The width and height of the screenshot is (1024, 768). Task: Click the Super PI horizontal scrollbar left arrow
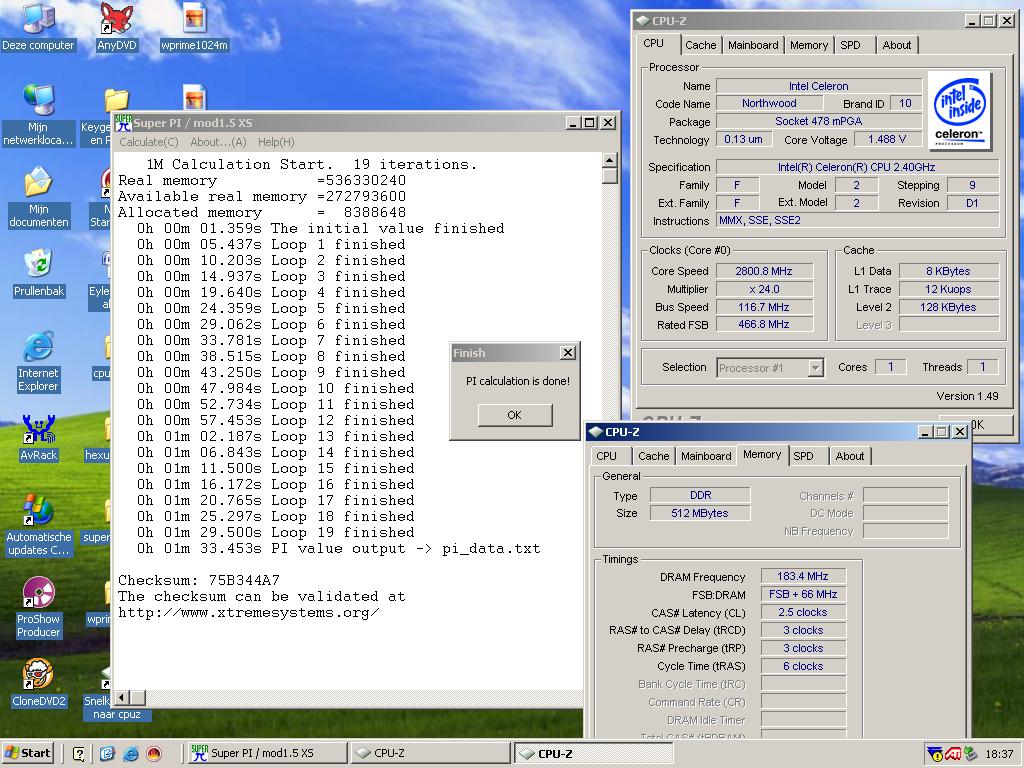tap(121, 697)
